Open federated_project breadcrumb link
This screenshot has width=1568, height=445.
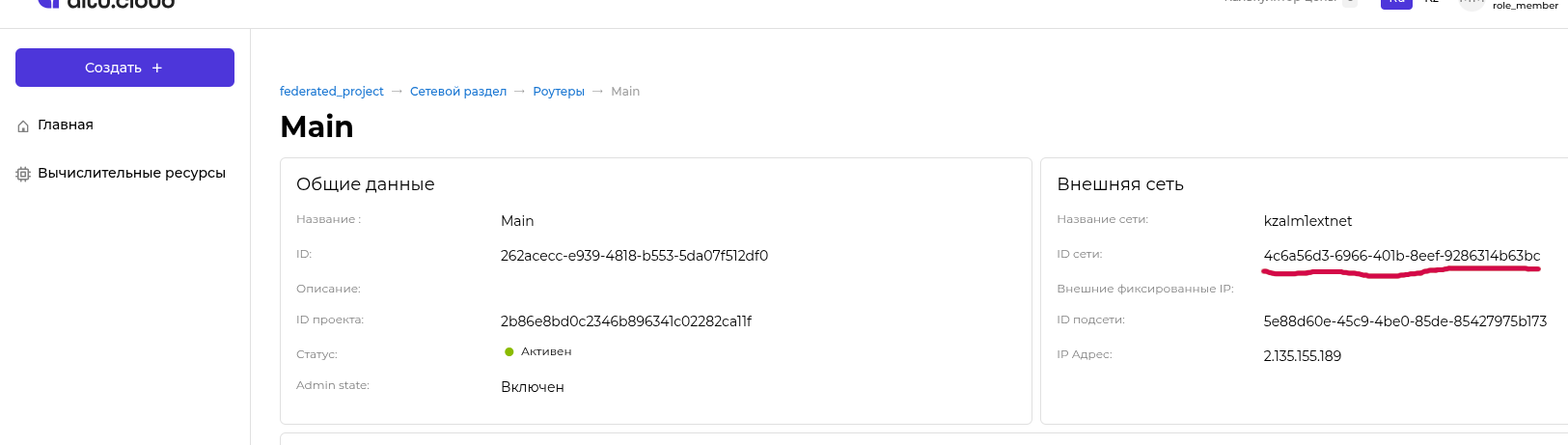tap(332, 92)
